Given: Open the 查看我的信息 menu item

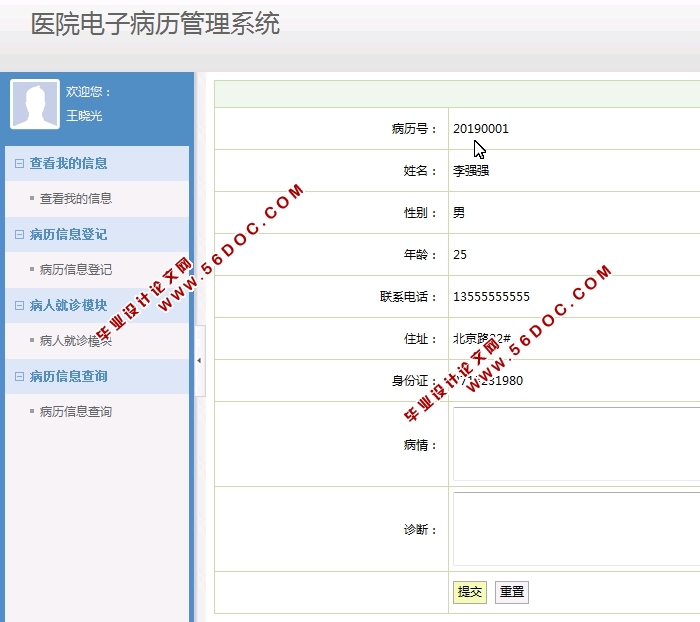Looking at the screenshot, I should click(x=75, y=198).
